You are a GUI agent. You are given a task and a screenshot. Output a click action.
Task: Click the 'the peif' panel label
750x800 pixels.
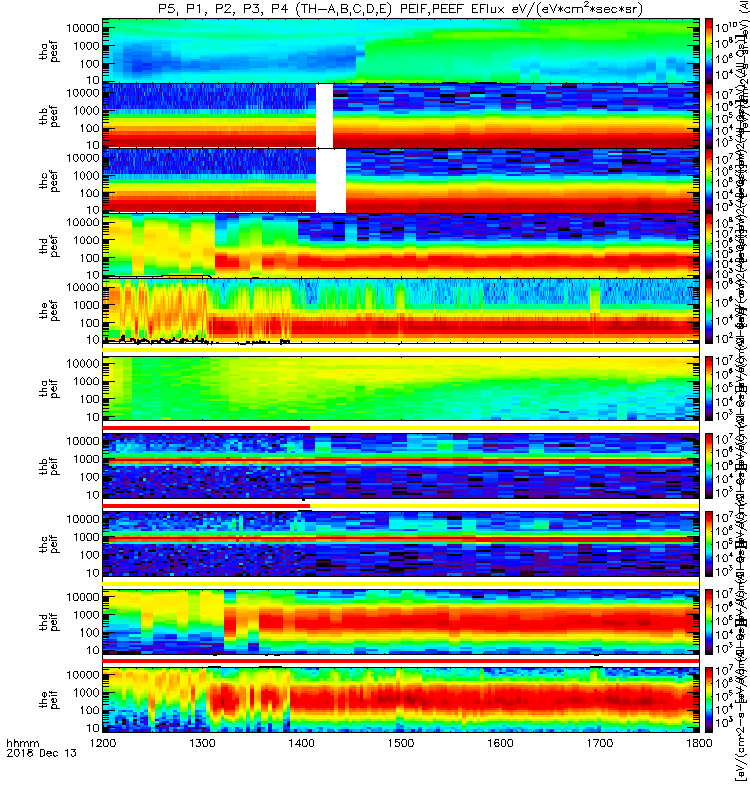point(49,700)
